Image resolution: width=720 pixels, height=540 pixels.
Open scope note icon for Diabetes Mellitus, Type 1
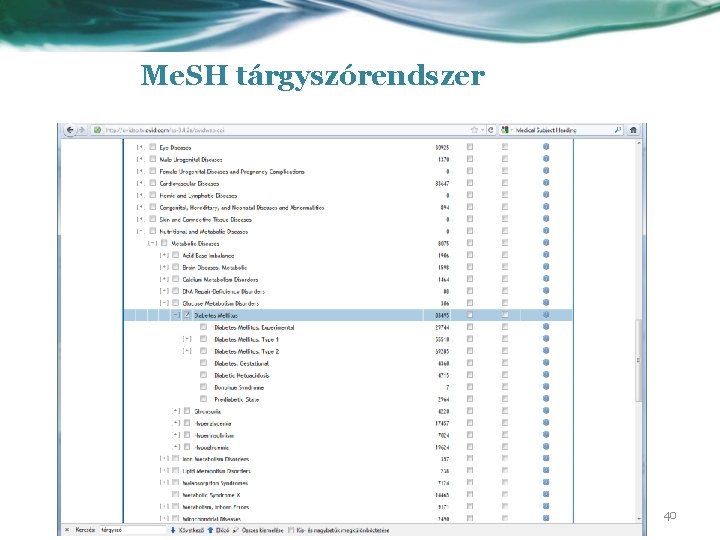546,338
